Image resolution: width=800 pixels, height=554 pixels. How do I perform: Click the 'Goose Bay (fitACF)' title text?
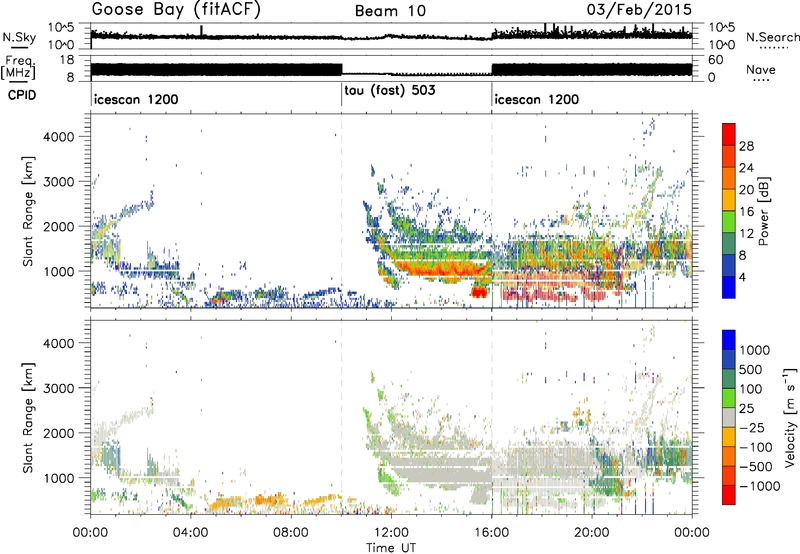[x=176, y=10]
